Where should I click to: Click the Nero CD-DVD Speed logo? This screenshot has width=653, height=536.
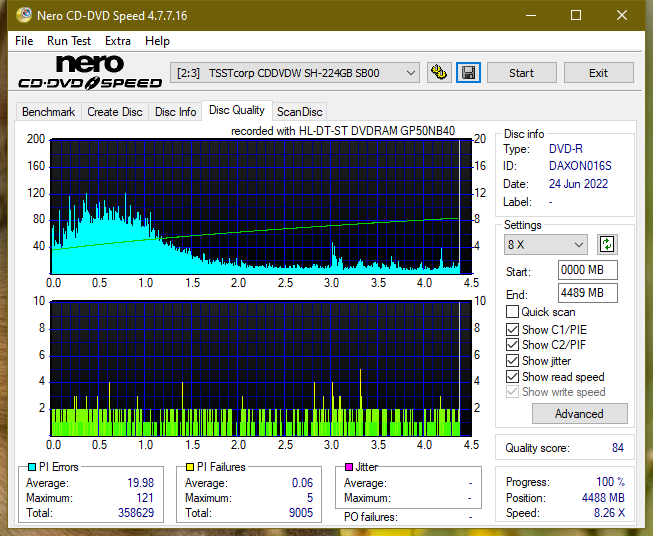coord(90,72)
